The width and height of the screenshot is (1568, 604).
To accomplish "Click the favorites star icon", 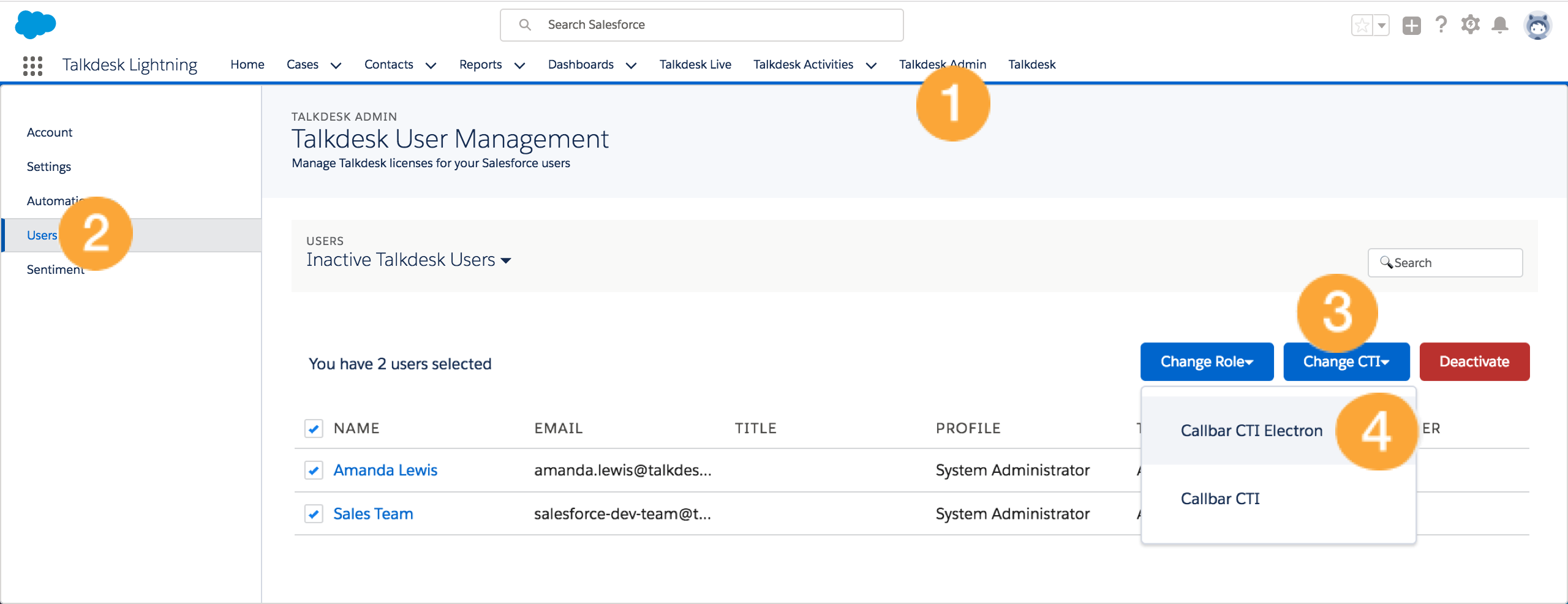I will pyautogui.click(x=1362, y=25).
